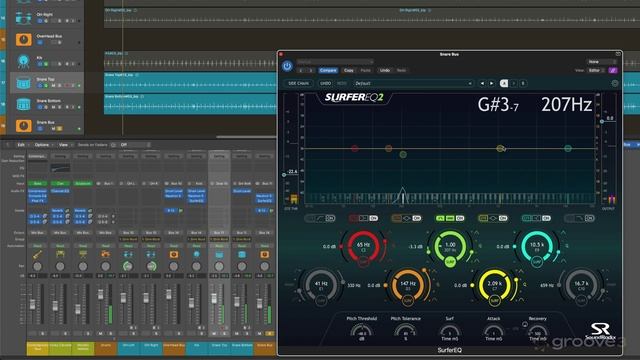Select the low-pass filter slope icon

[580, 218]
